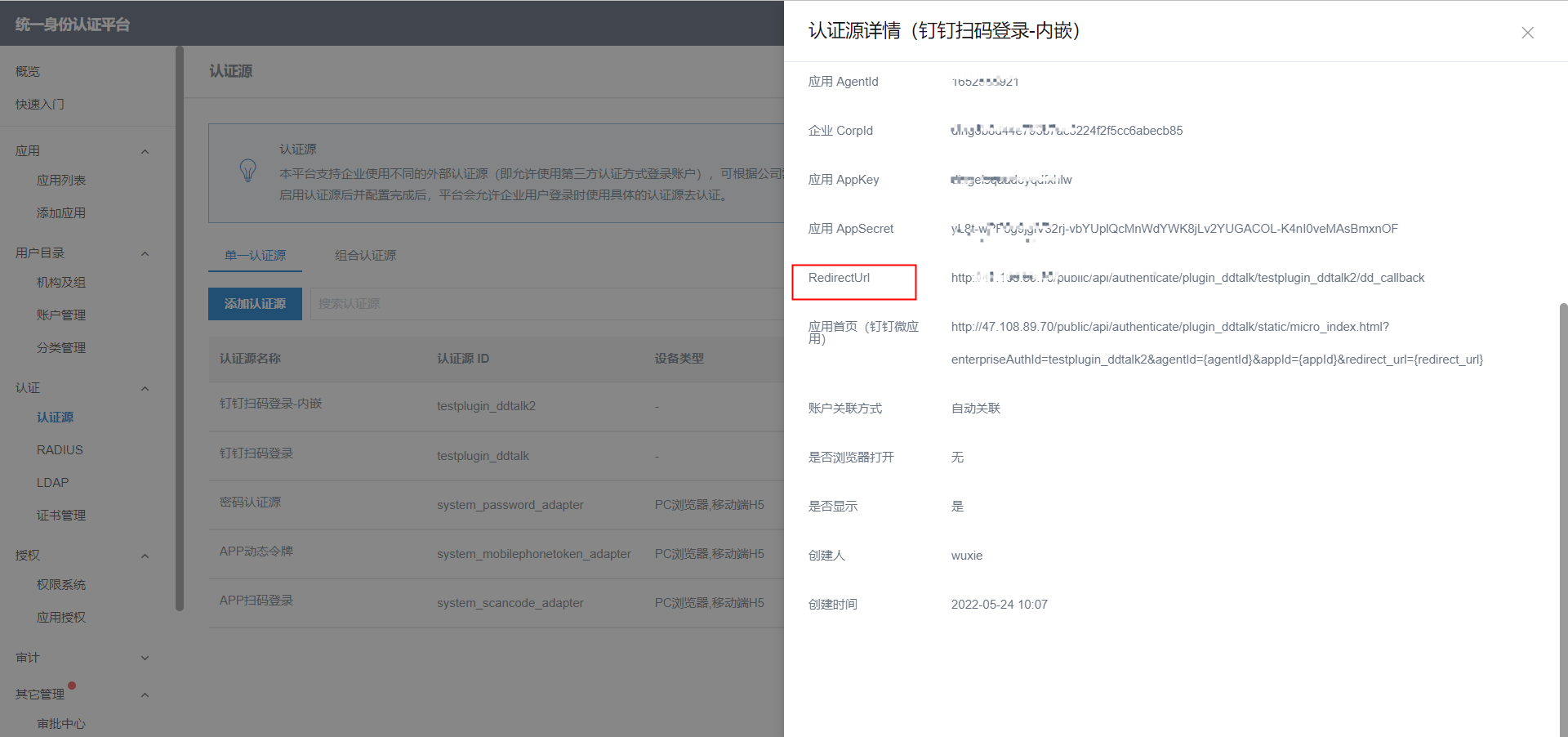The height and width of the screenshot is (737, 1568).
Task: Go to 应用列表 menu item
Action: pos(61,181)
